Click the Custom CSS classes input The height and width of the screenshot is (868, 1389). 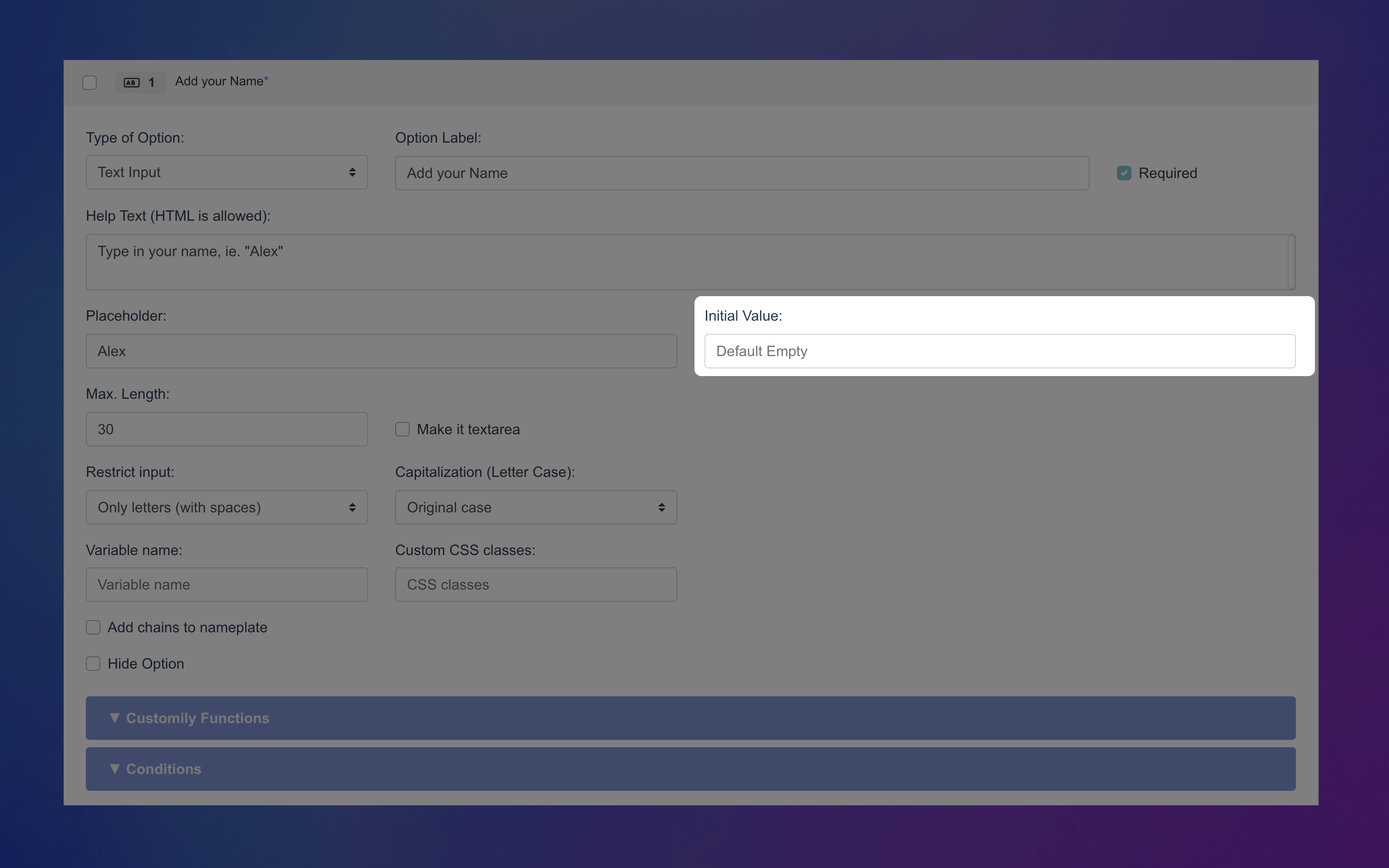(535, 585)
